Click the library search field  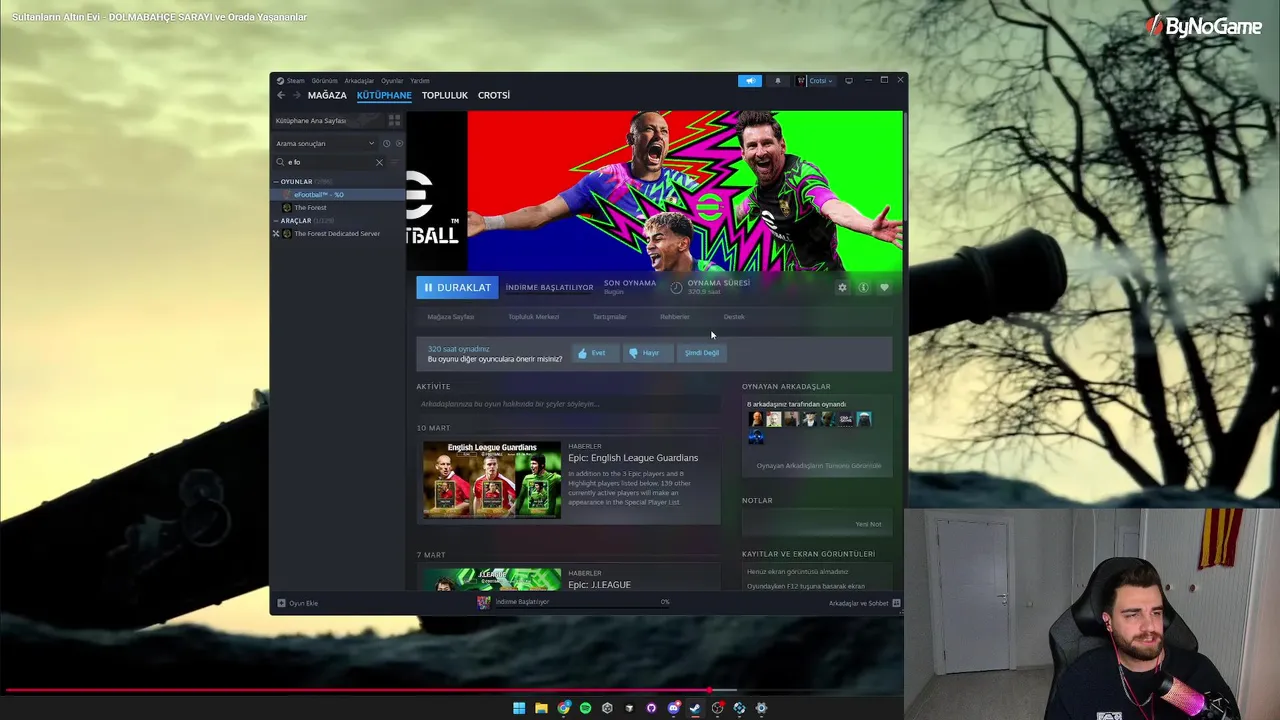coord(330,162)
